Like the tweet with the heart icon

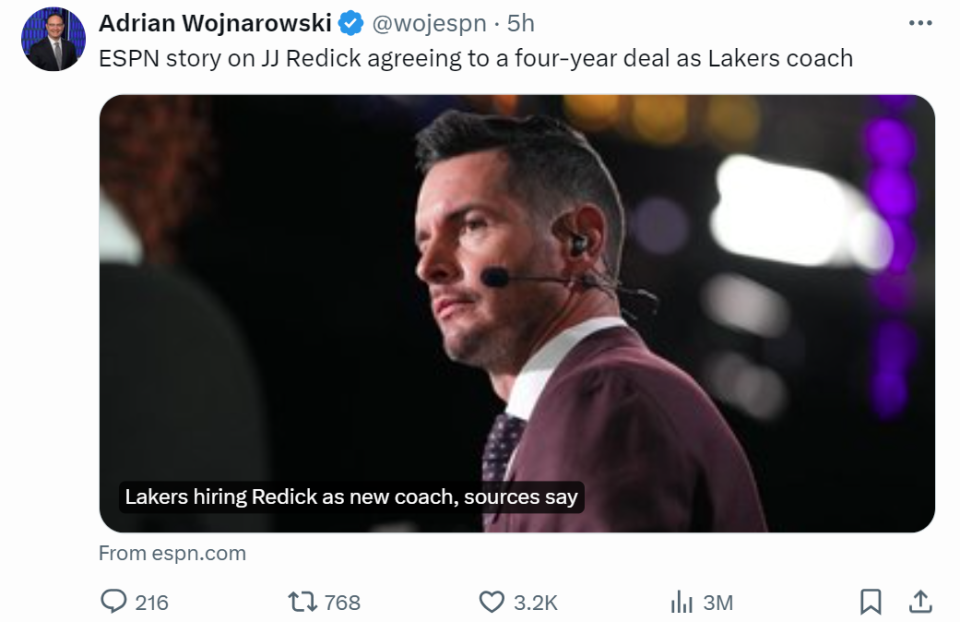[x=491, y=602]
